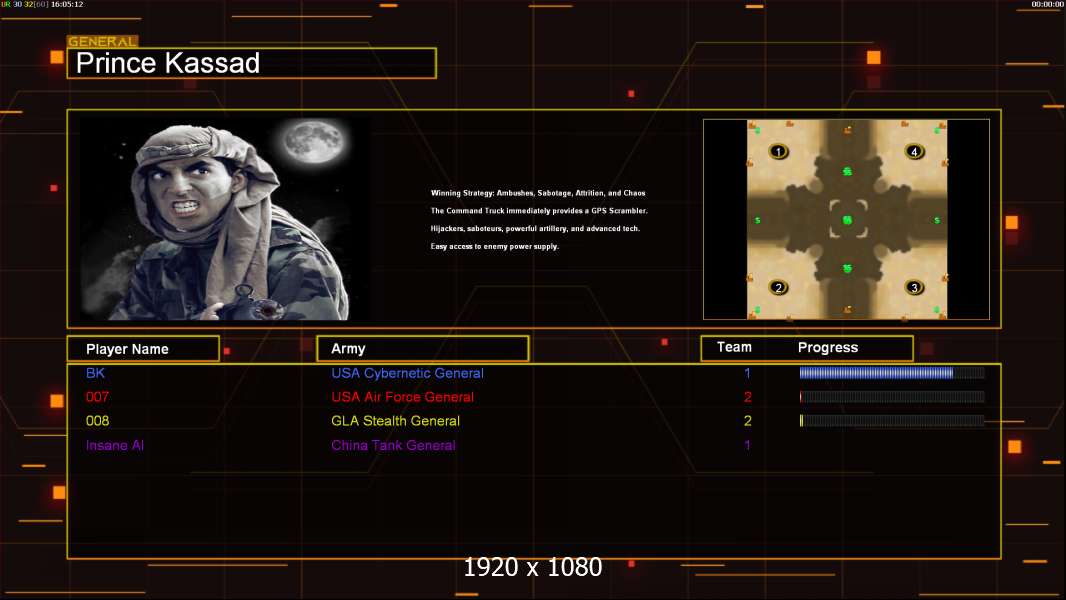Click the loading progress bar for player 008
The width and height of the screenshot is (1066, 600).
pos(892,421)
